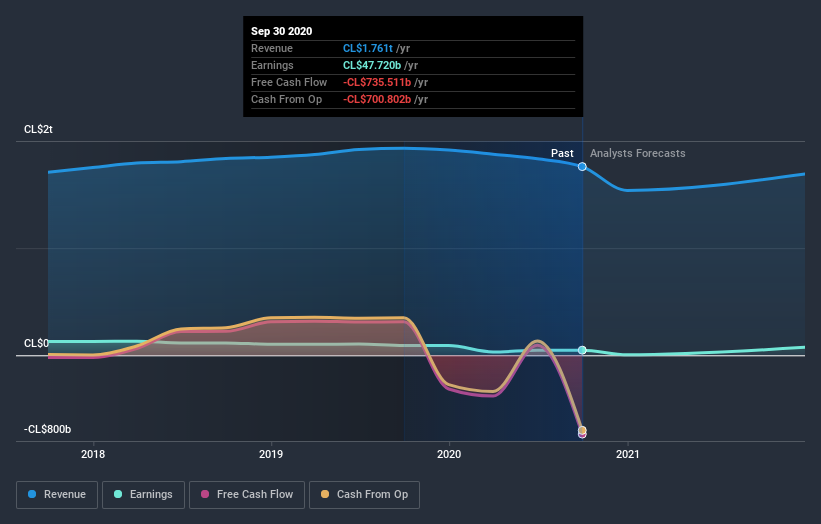Viewport: 821px width, 524px height.
Task: Click the CL$0 y-axis label
Action: pos(36,343)
